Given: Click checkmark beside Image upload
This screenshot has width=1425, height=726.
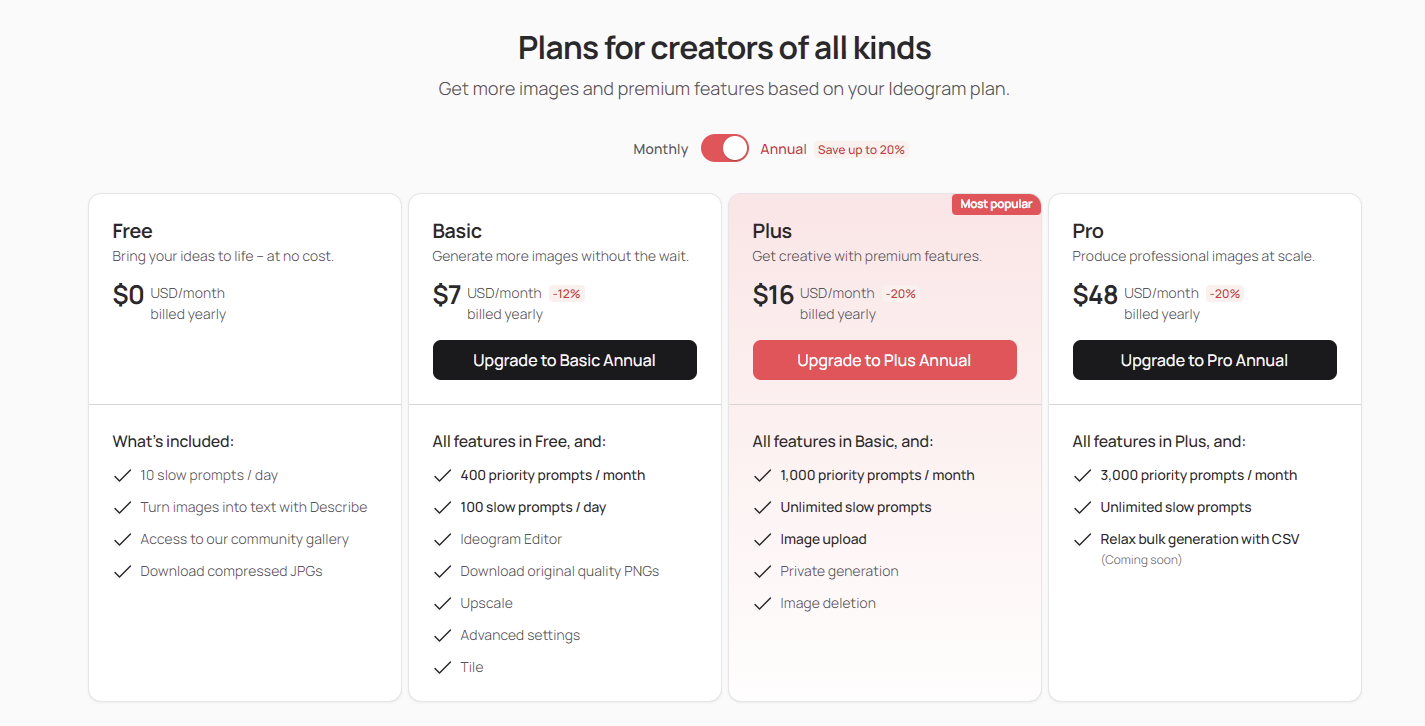Looking at the screenshot, I should click(x=762, y=539).
